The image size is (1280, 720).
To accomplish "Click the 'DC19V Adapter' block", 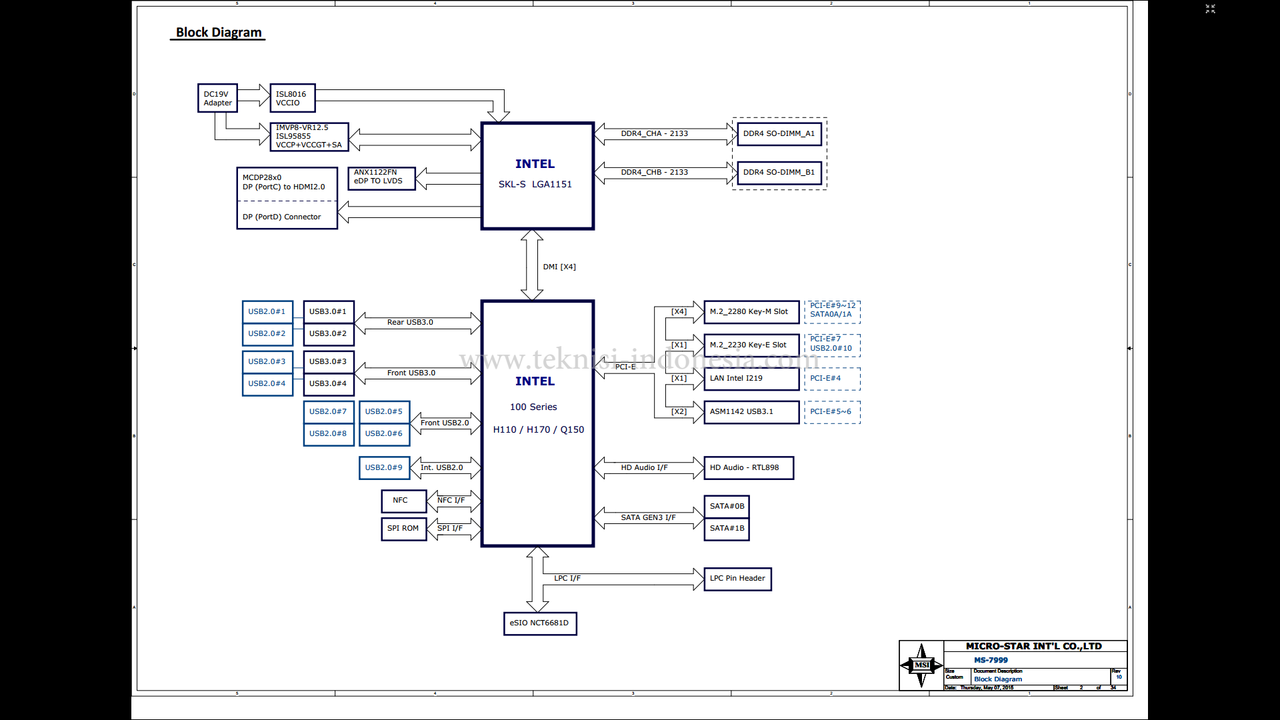I will 218,98.
